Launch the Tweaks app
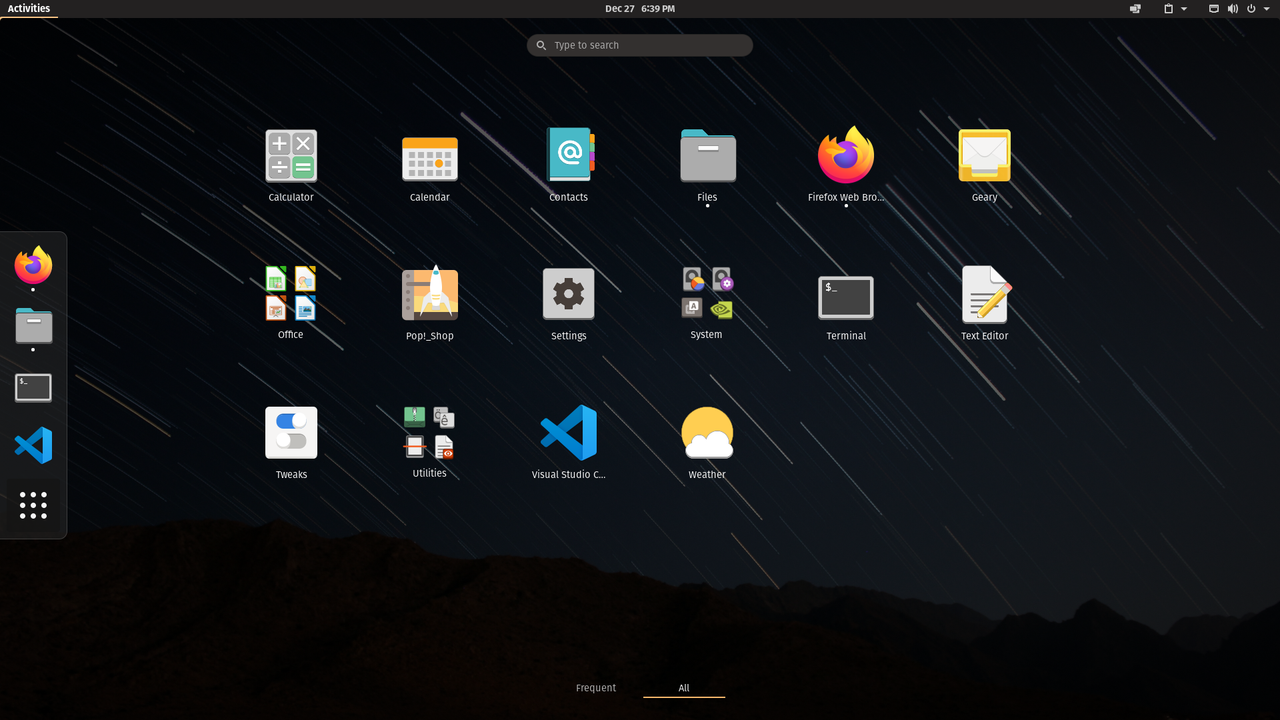Image resolution: width=1280 pixels, height=720 pixels. coord(291,433)
